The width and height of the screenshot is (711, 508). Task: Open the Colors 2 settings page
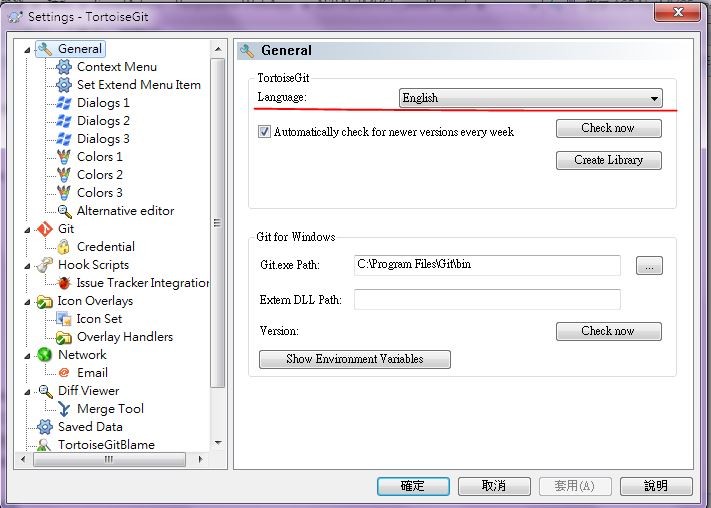click(100, 175)
